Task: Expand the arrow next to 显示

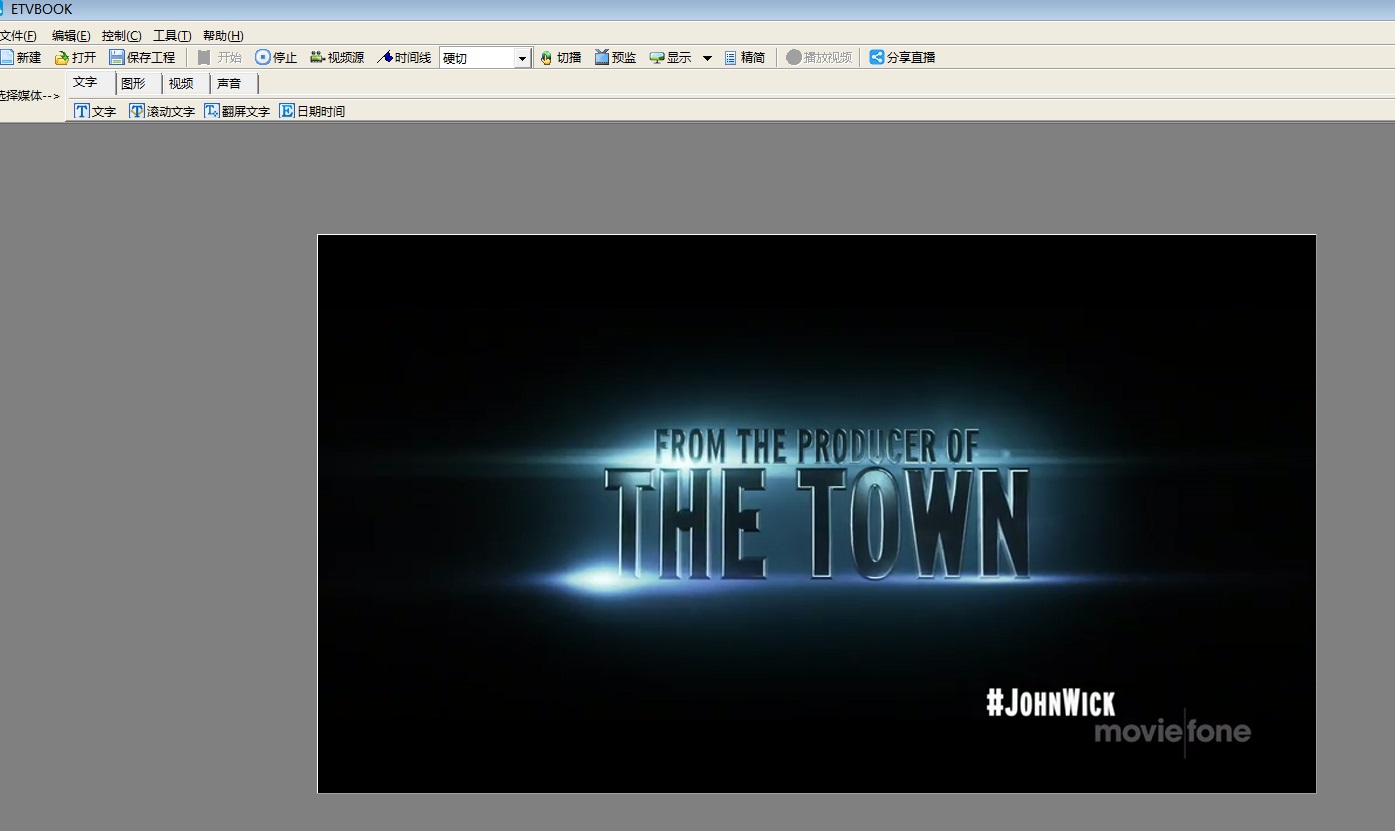Action: point(707,58)
